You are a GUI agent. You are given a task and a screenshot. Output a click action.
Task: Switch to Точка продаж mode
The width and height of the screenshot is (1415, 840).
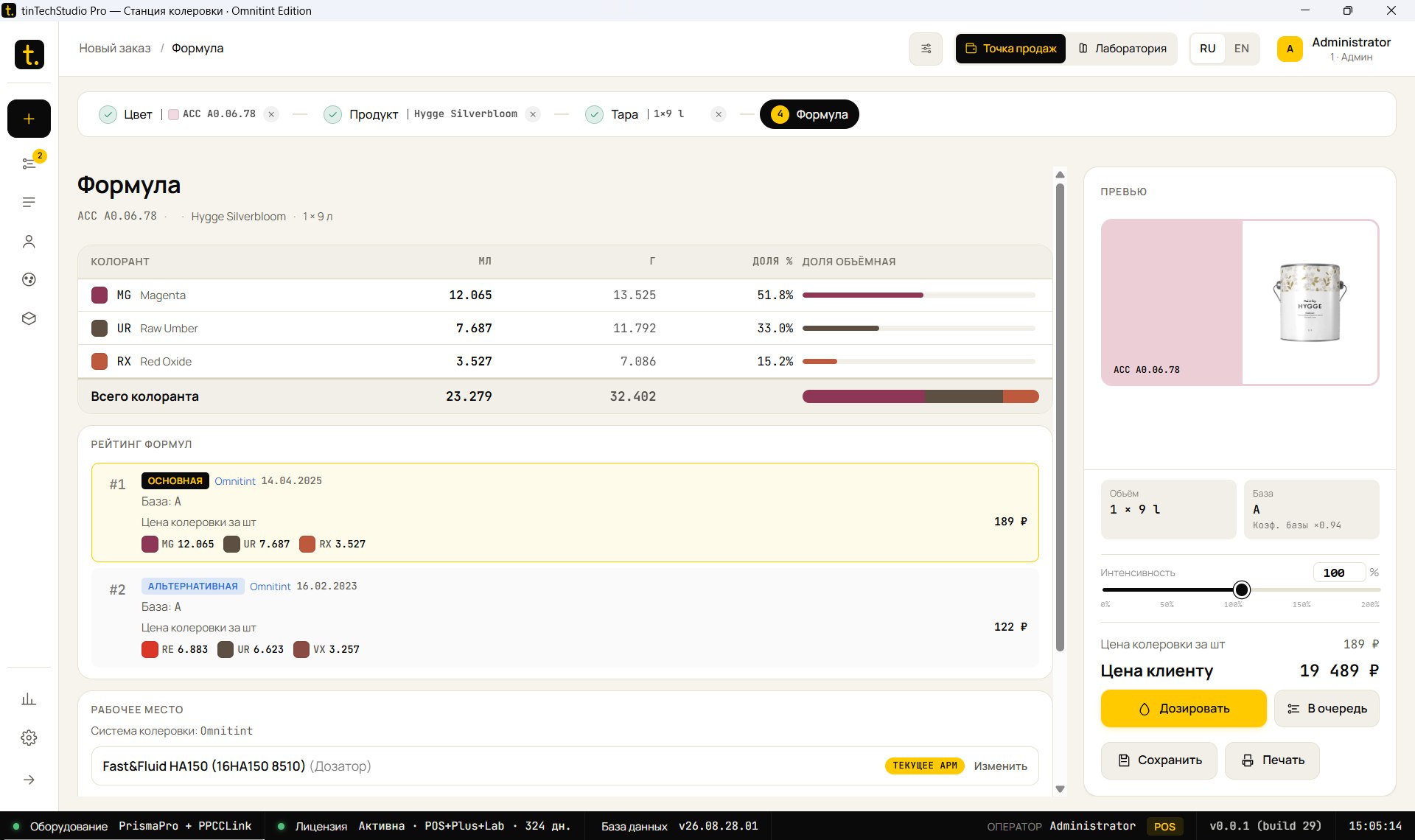pos(1010,49)
